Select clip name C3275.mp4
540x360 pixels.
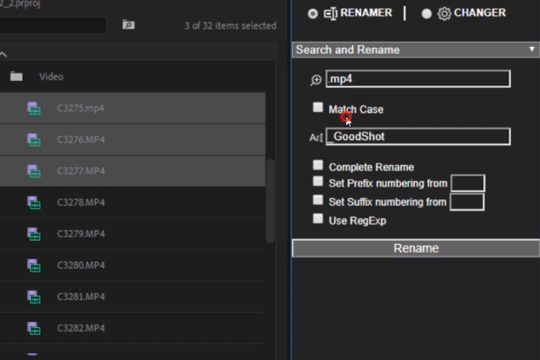click(81, 108)
